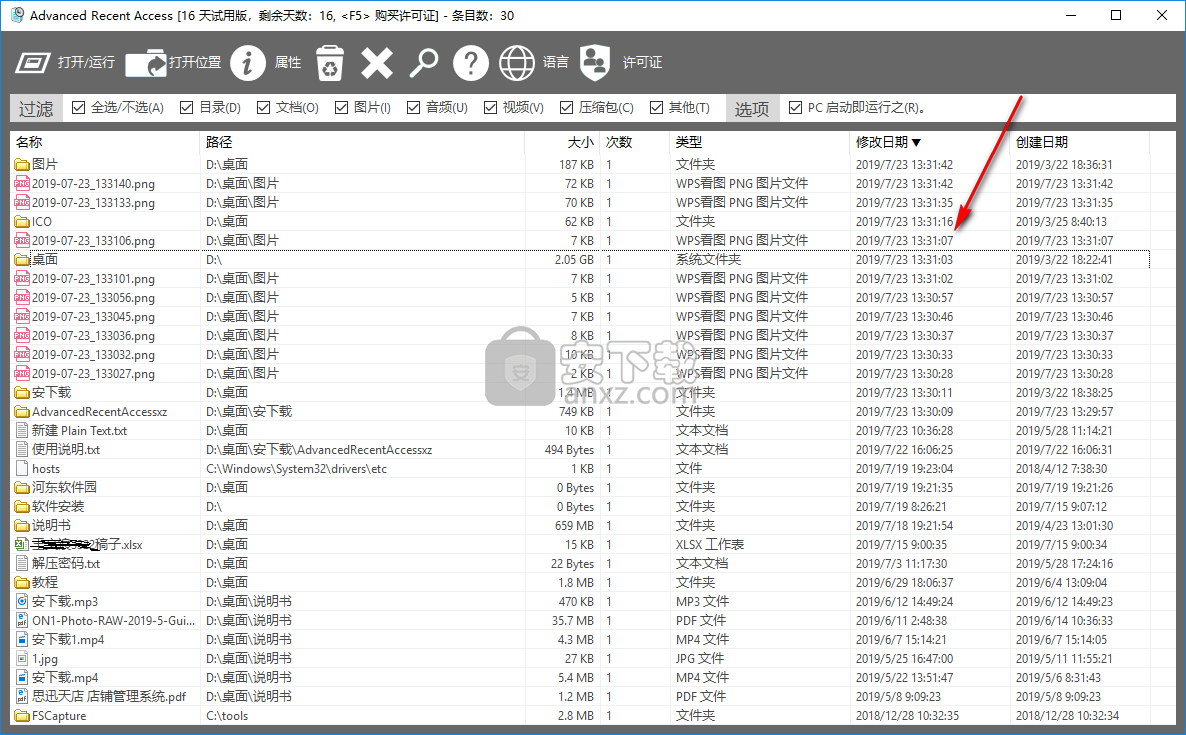The height and width of the screenshot is (735, 1186).
Task: Select 2019-07-23_133027.png file name
Action: click(x=93, y=374)
